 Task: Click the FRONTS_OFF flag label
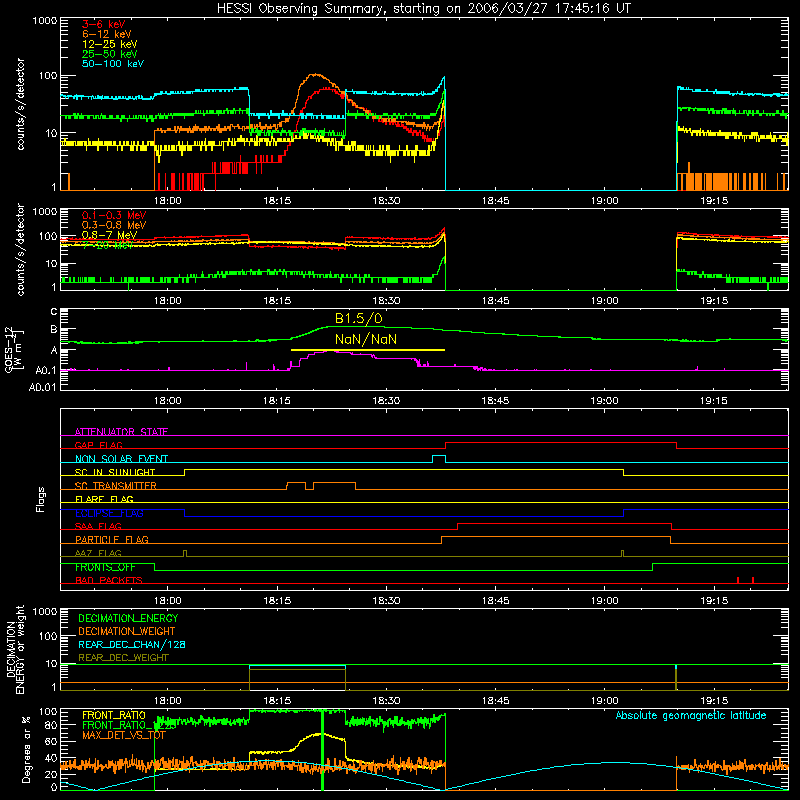click(x=105, y=567)
